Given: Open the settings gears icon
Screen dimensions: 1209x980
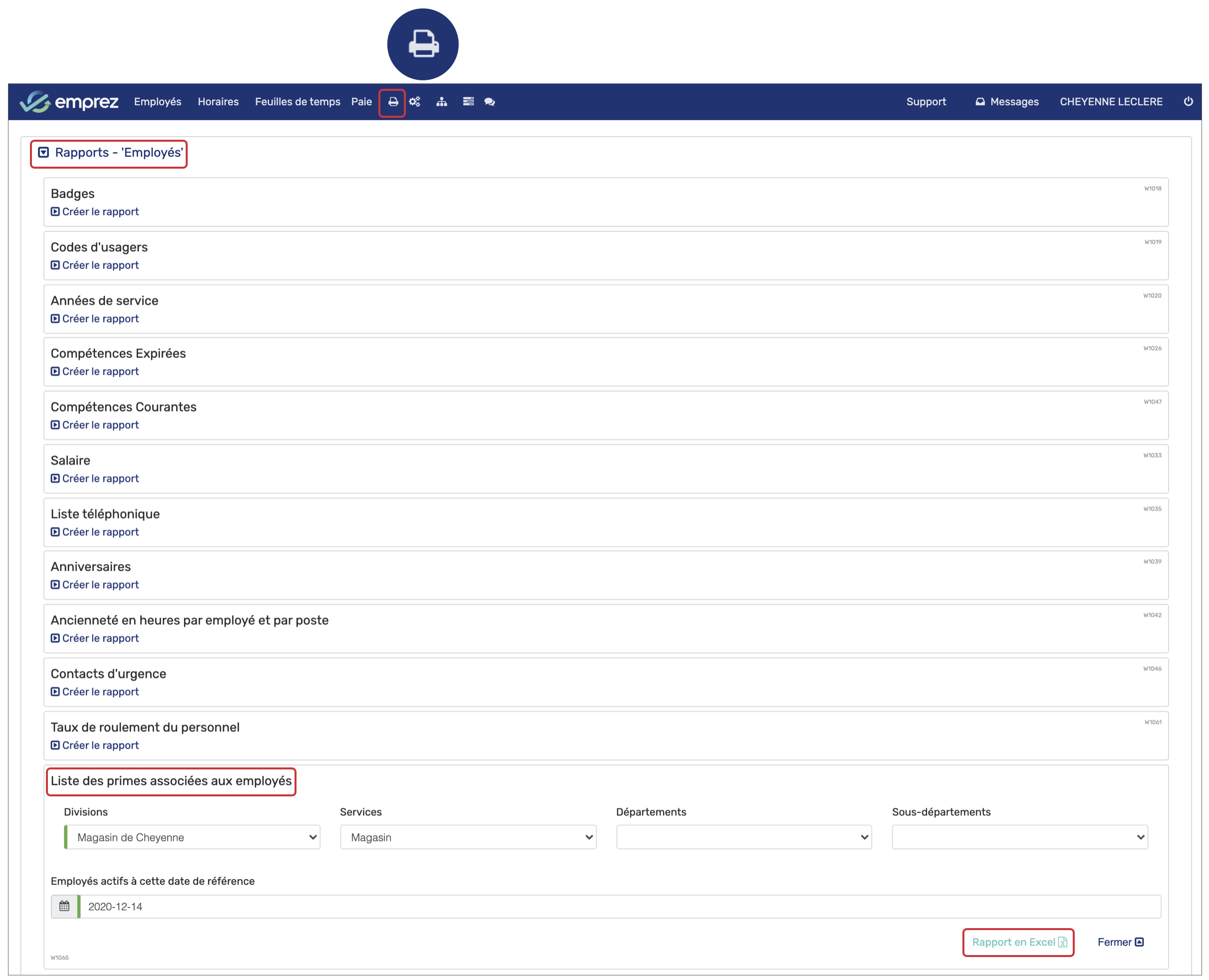Looking at the screenshot, I should 415,102.
